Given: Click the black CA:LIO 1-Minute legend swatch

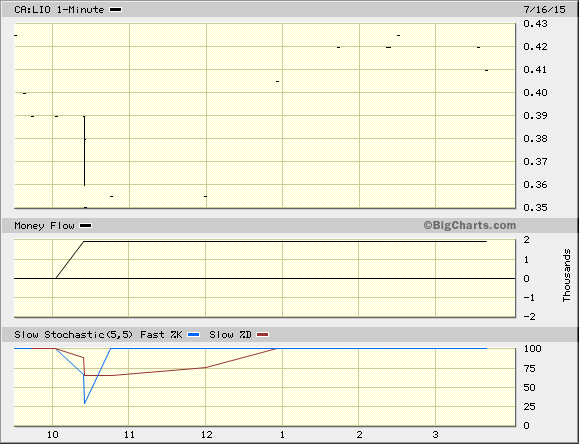Looking at the screenshot, I should click(x=116, y=10).
